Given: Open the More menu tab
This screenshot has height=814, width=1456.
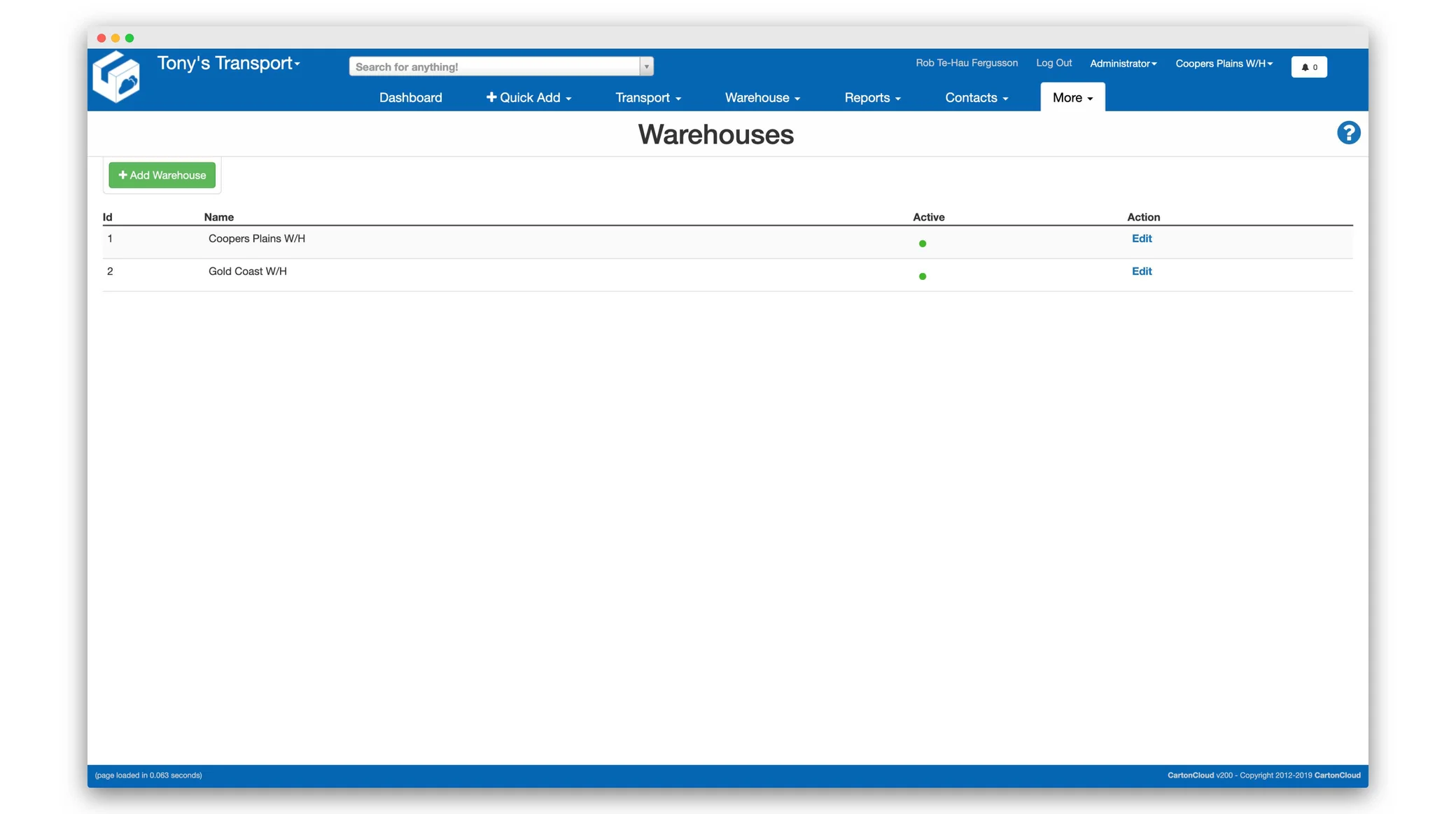Looking at the screenshot, I should point(1072,98).
